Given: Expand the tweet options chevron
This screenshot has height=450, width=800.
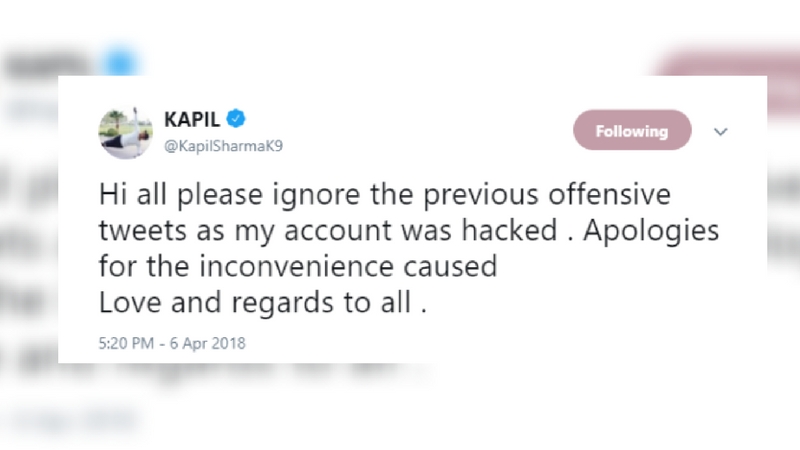Looking at the screenshot, I should click(720, 131).
